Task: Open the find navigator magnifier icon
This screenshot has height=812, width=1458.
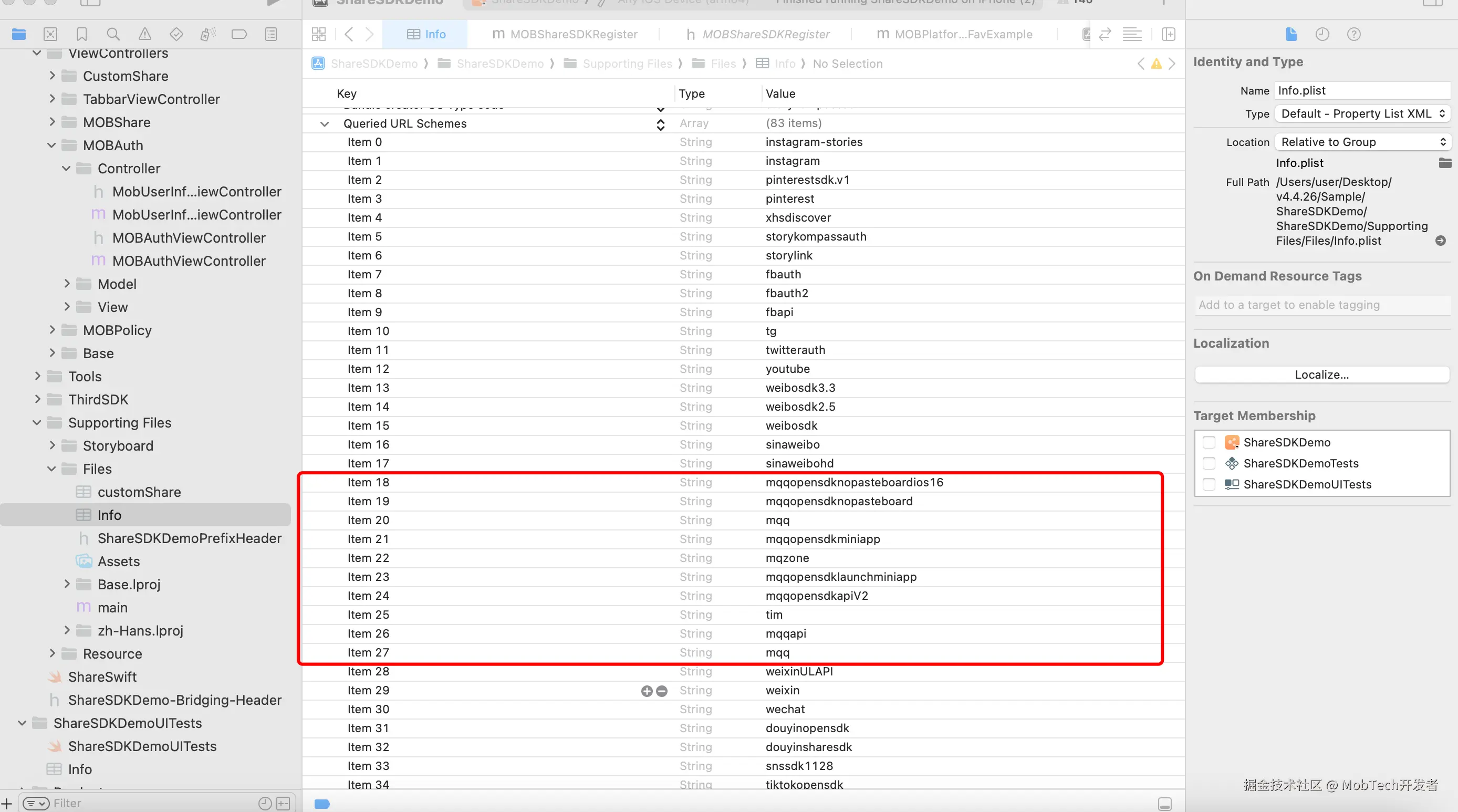Action: point(113,35)
